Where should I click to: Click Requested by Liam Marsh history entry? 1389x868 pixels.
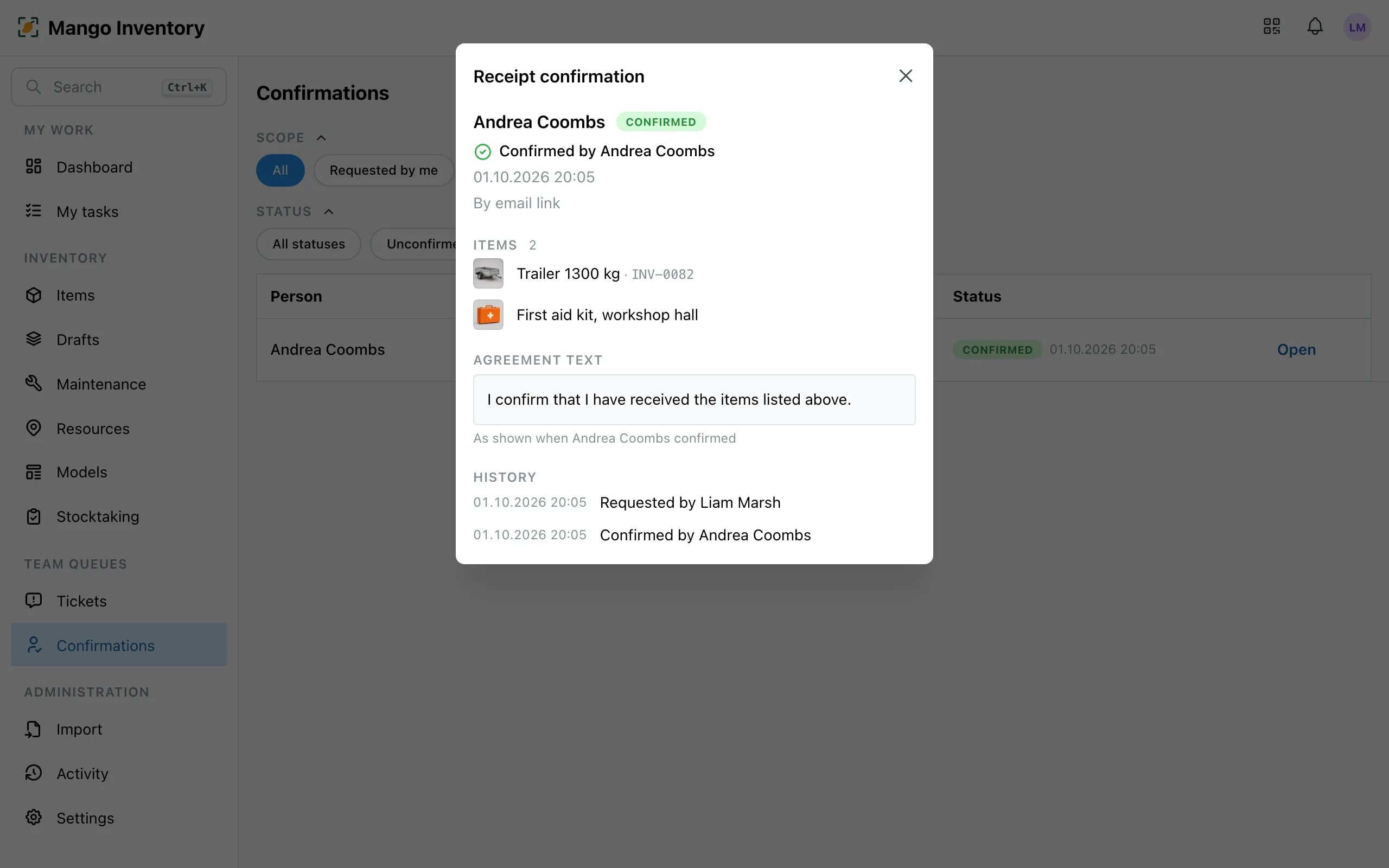[x=690, y=502]
